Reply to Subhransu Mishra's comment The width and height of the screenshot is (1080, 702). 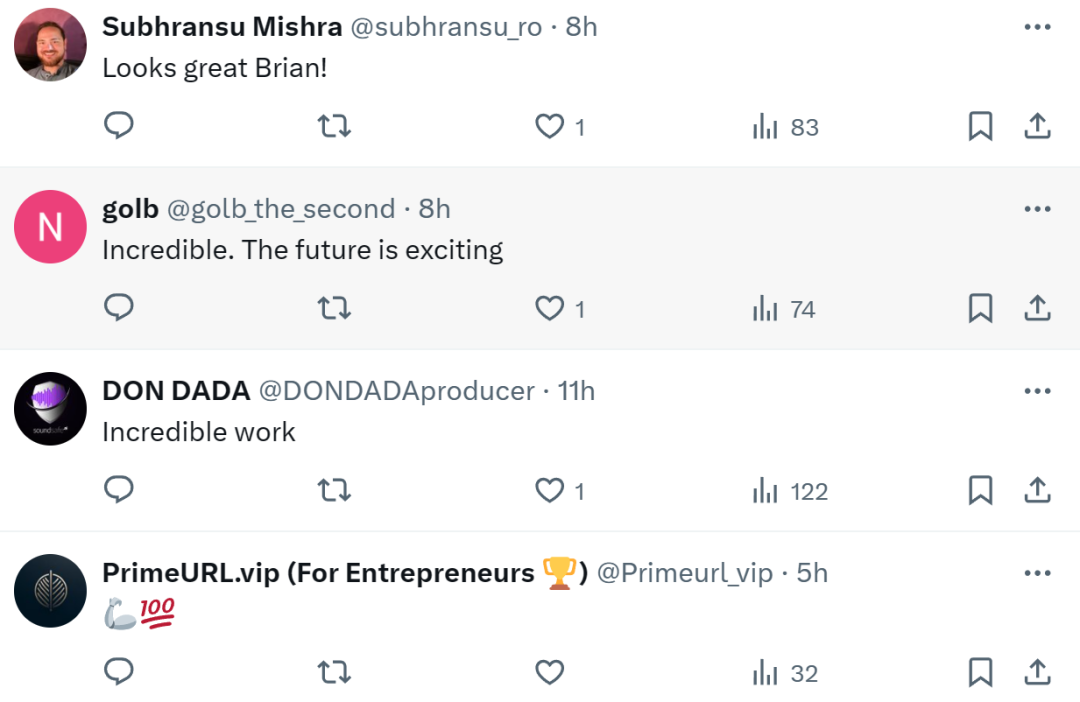coord(119,126)
